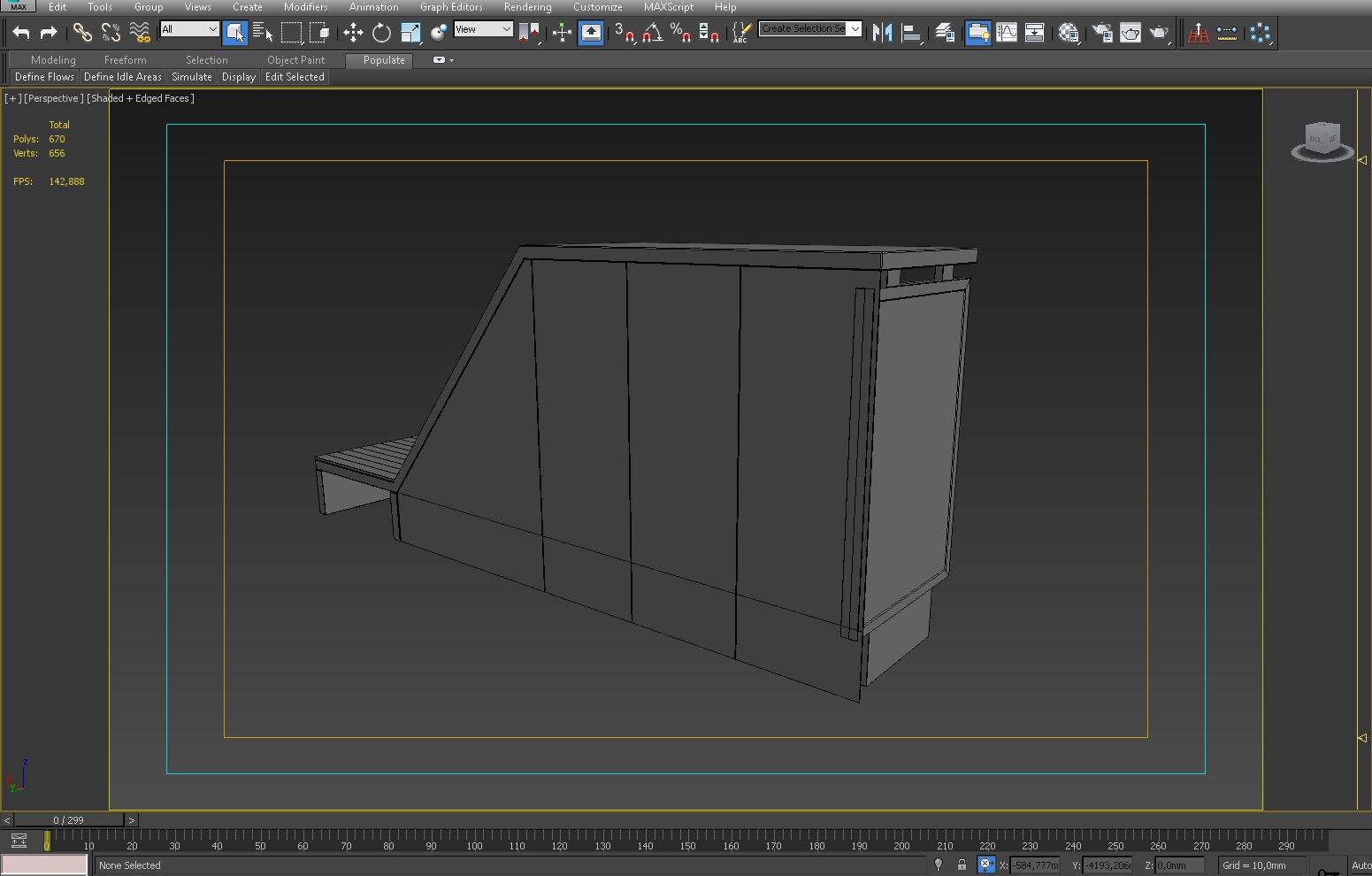Select the Move tool
The image size is (1372, 876).
[x=353, y=33]
